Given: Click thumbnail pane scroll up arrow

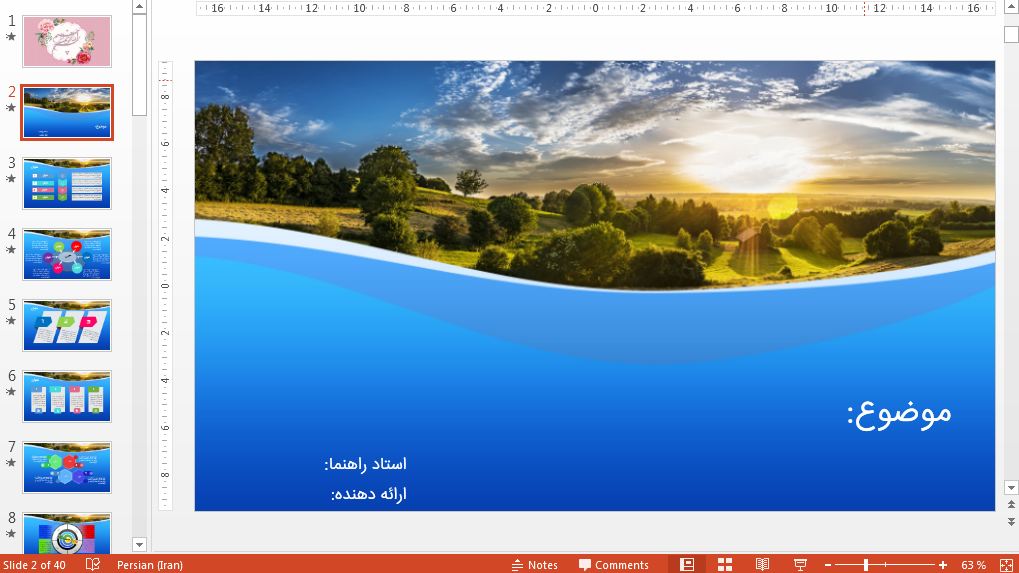Looking at the screenshot, I should 139,7.
